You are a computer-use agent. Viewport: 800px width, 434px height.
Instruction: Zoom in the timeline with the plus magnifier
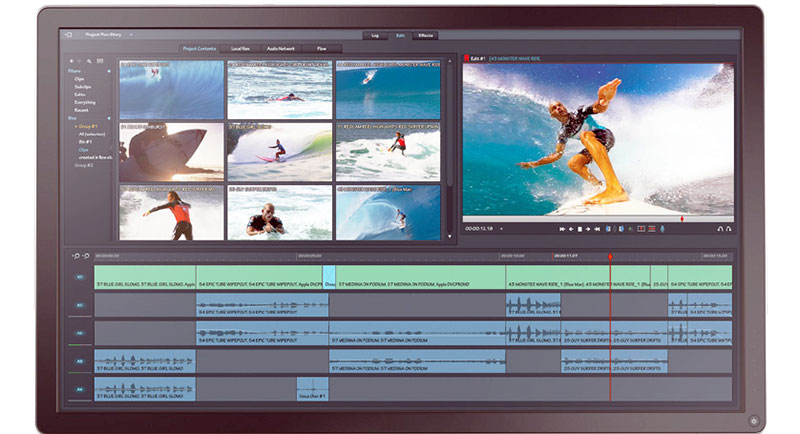(x=86, y=256)
